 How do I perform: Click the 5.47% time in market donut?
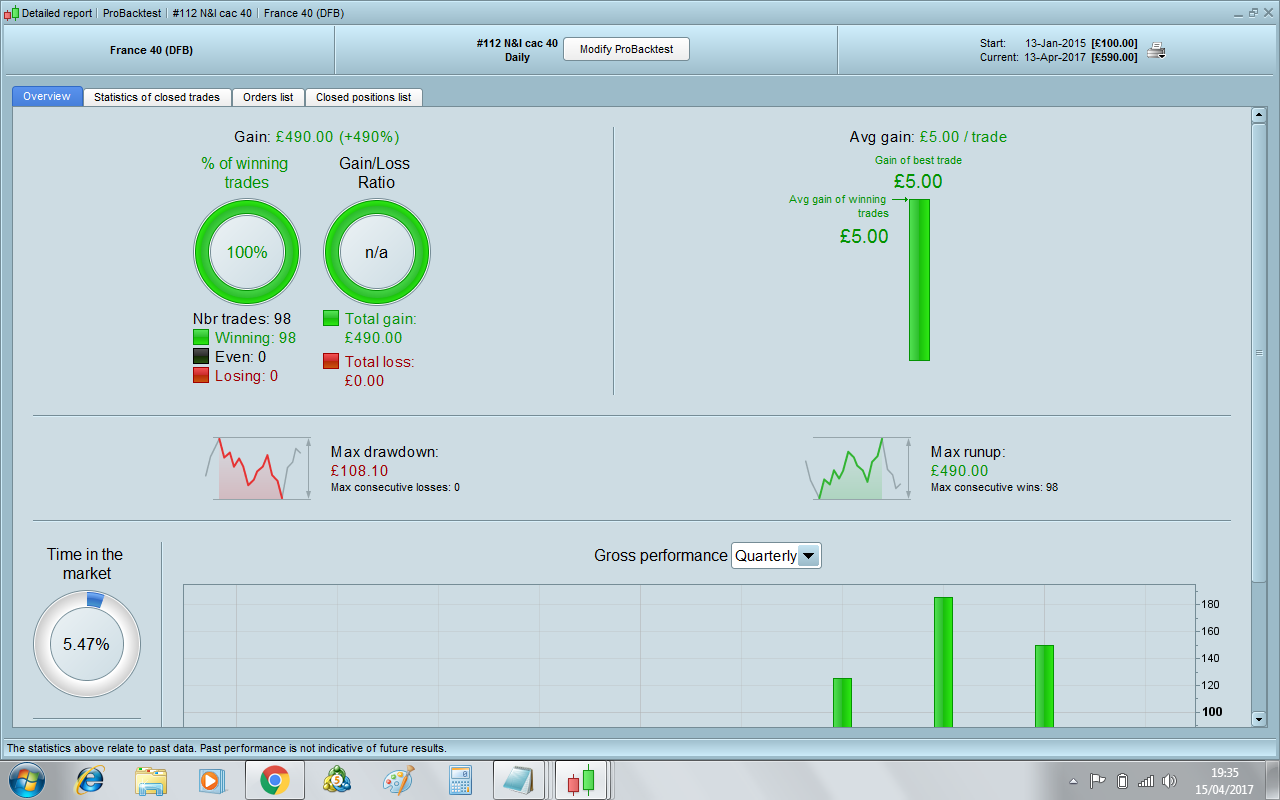pos(87,644)
